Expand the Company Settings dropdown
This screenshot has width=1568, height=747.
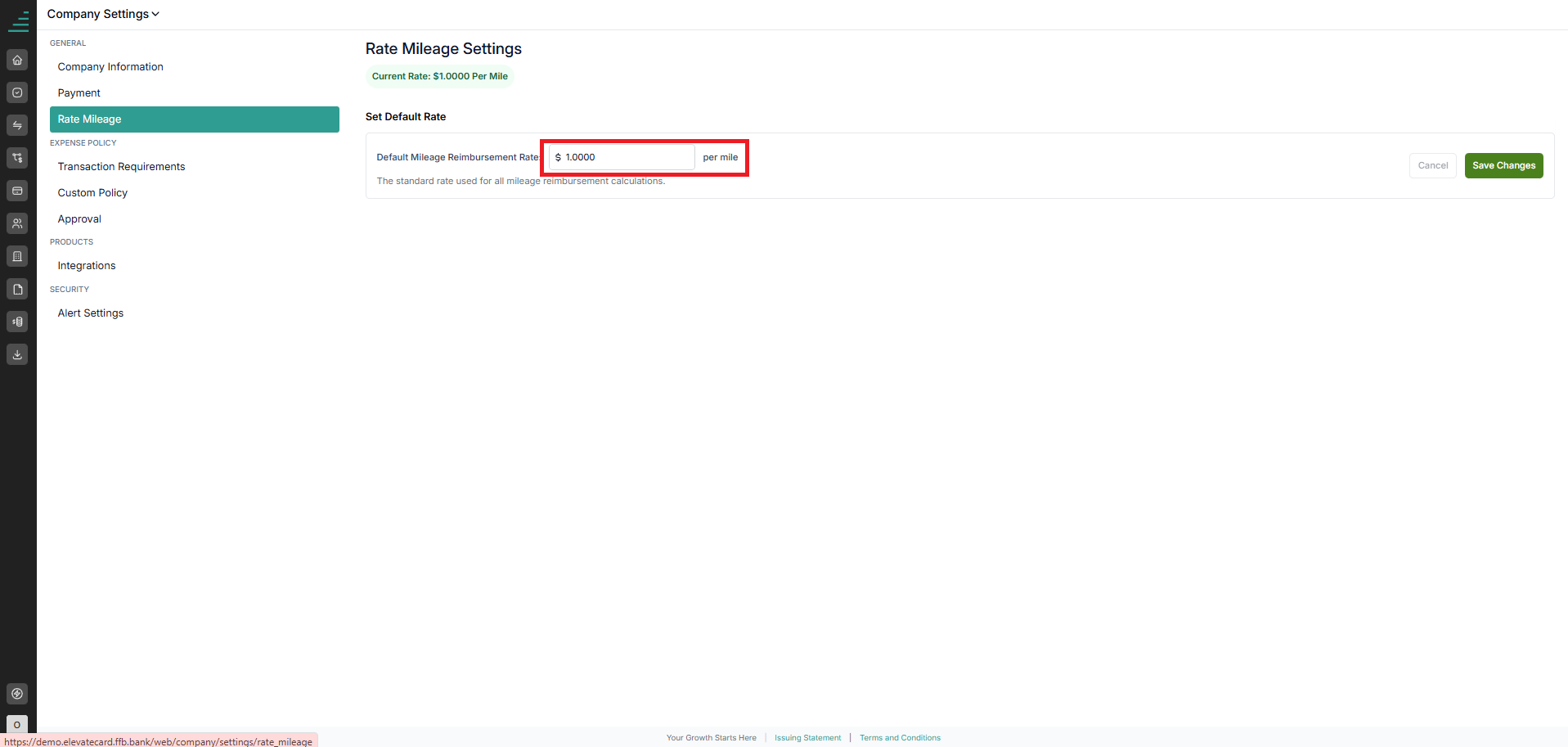click(103, 14)
